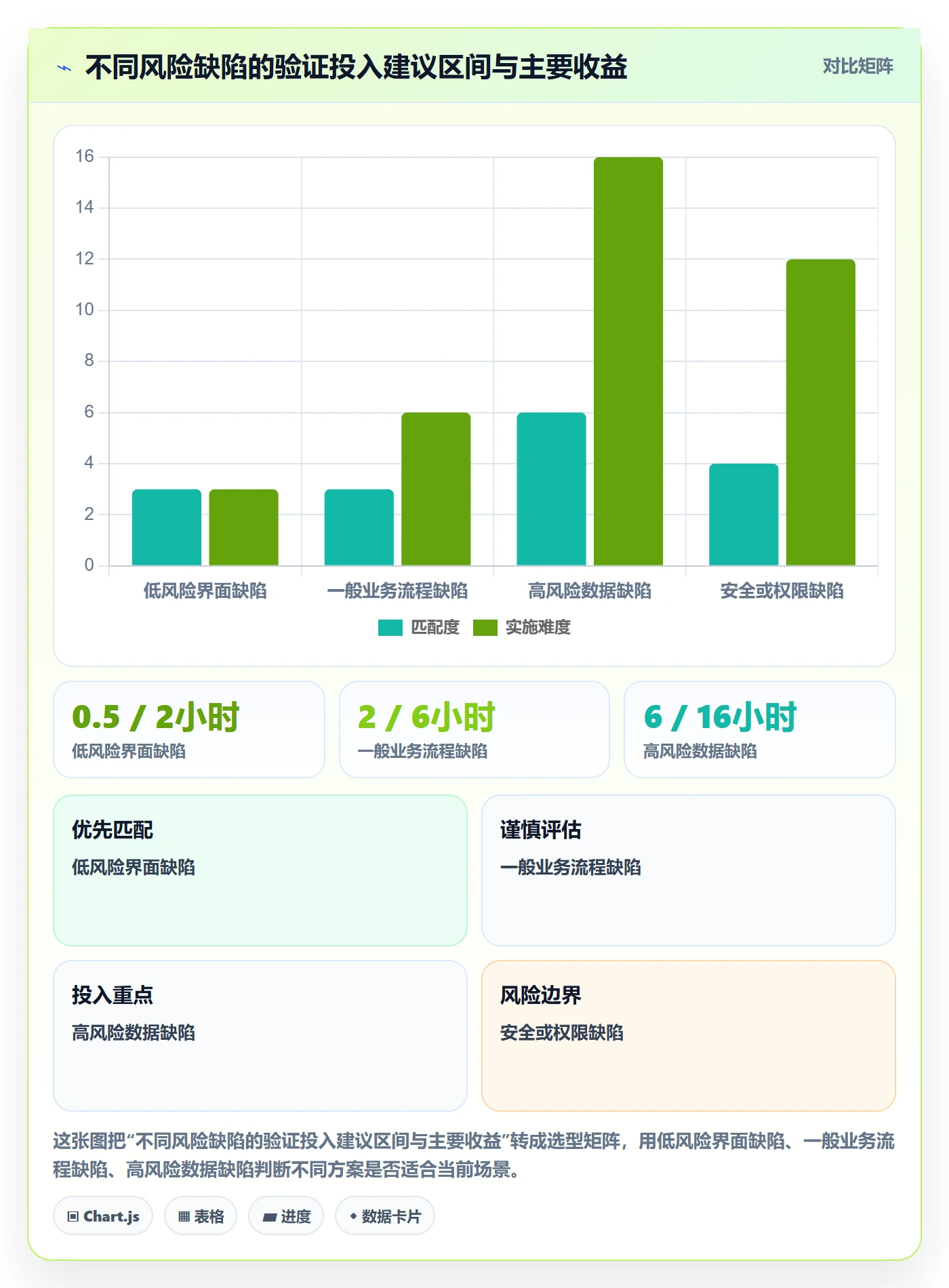The image size is (949, 1288).
Task: Click the 对比矩阵 label in header
Action: coord(857,66)
